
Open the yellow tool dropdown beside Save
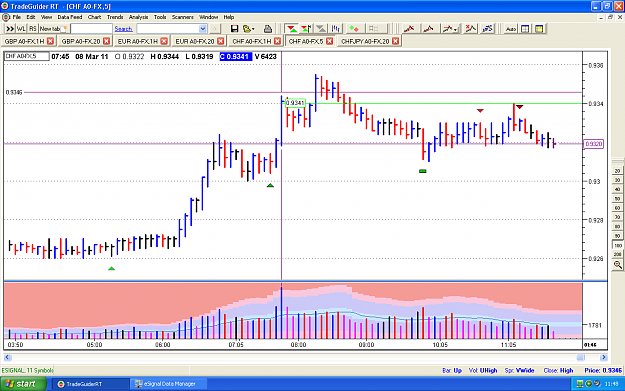click(x=249, y=29)
